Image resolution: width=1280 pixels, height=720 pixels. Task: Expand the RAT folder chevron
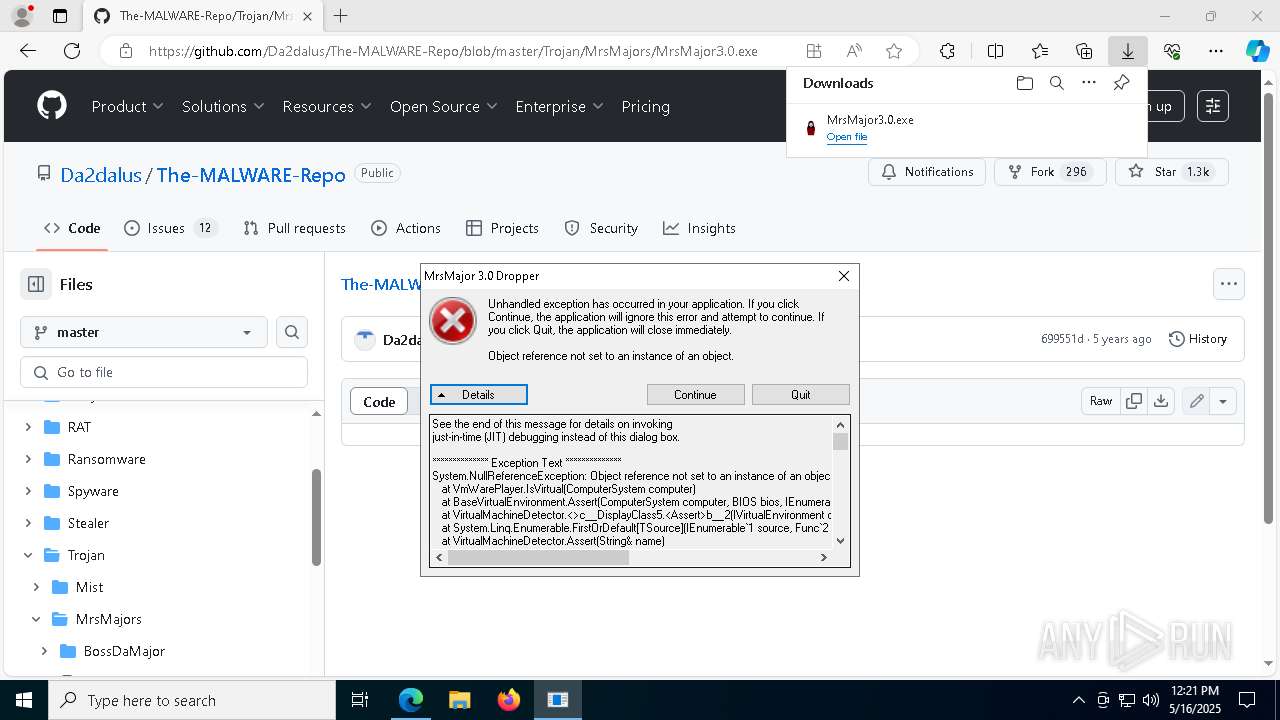[x=28, y=427]
